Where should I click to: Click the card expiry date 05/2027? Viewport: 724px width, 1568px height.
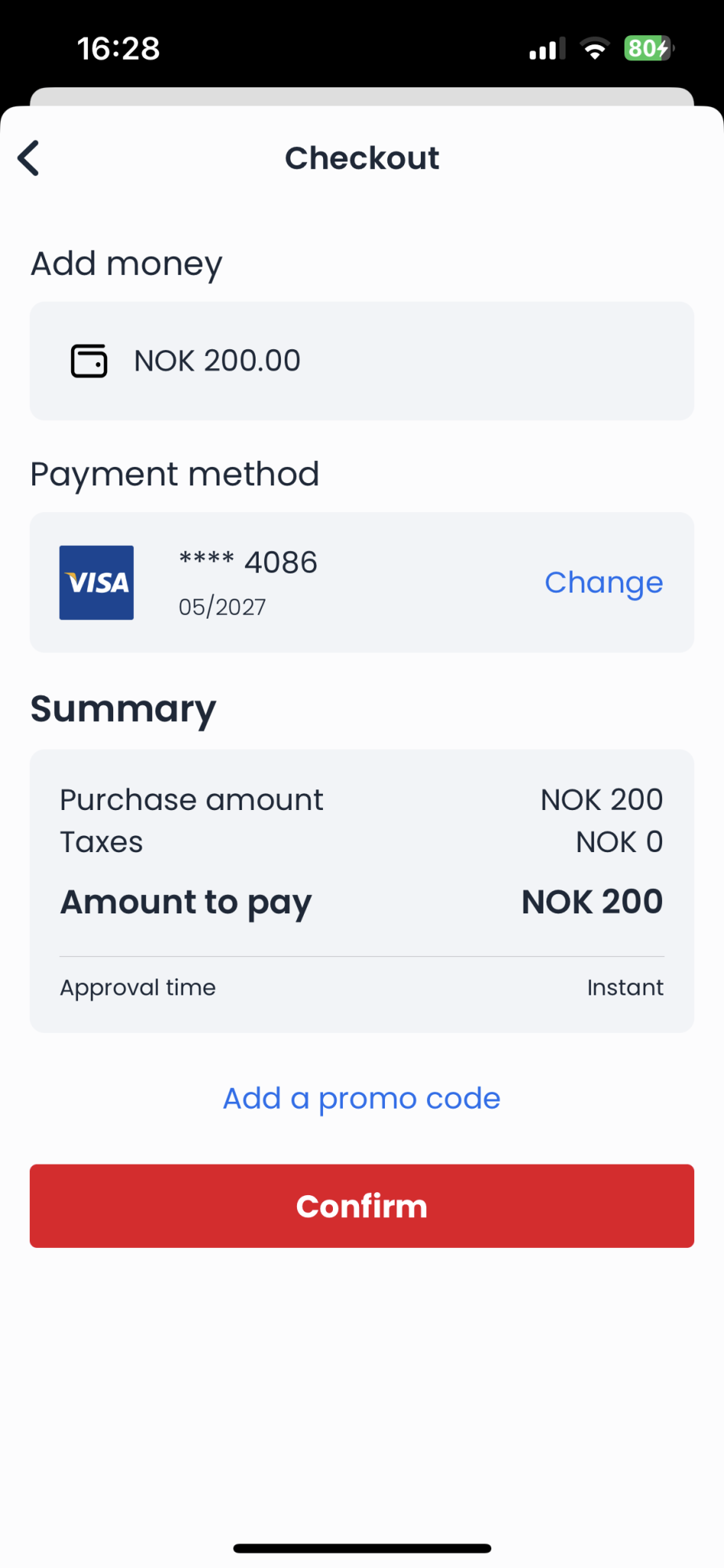point(222,607)
